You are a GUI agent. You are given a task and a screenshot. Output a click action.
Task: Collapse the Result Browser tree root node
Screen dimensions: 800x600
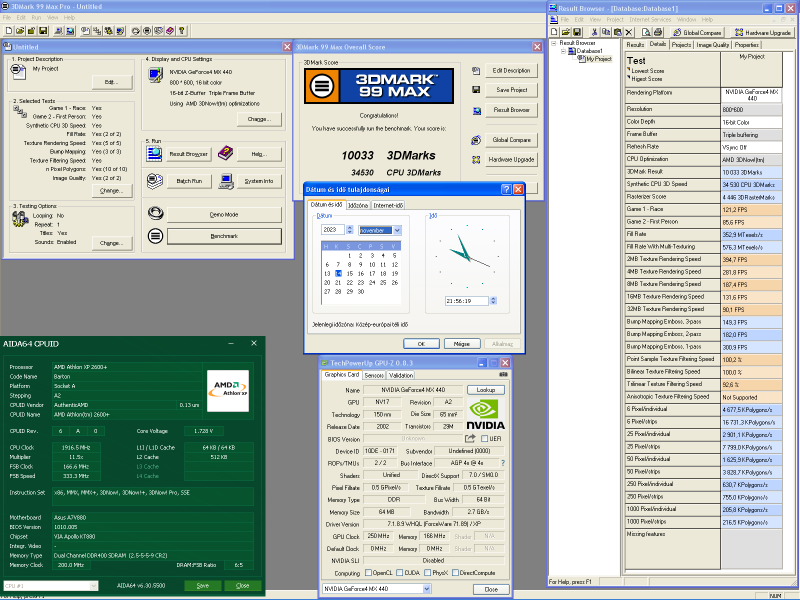click(554, 43)
